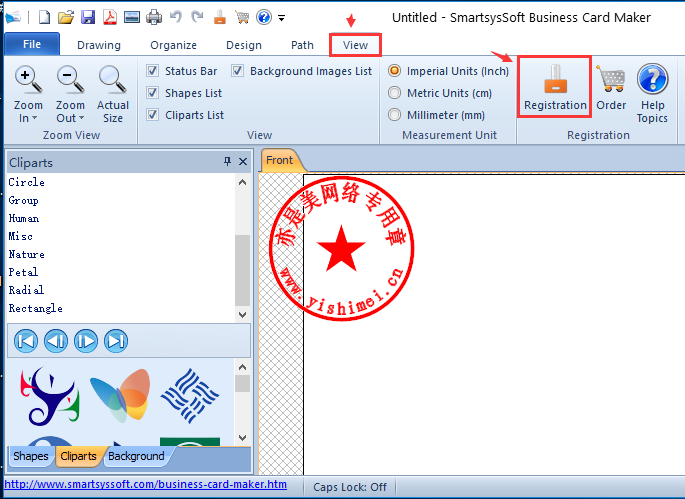Screen dimensions: 685x499
Task: Pick the butterfly clipart thumbnail
Action: pyautogui.click(x=121, y=395)
